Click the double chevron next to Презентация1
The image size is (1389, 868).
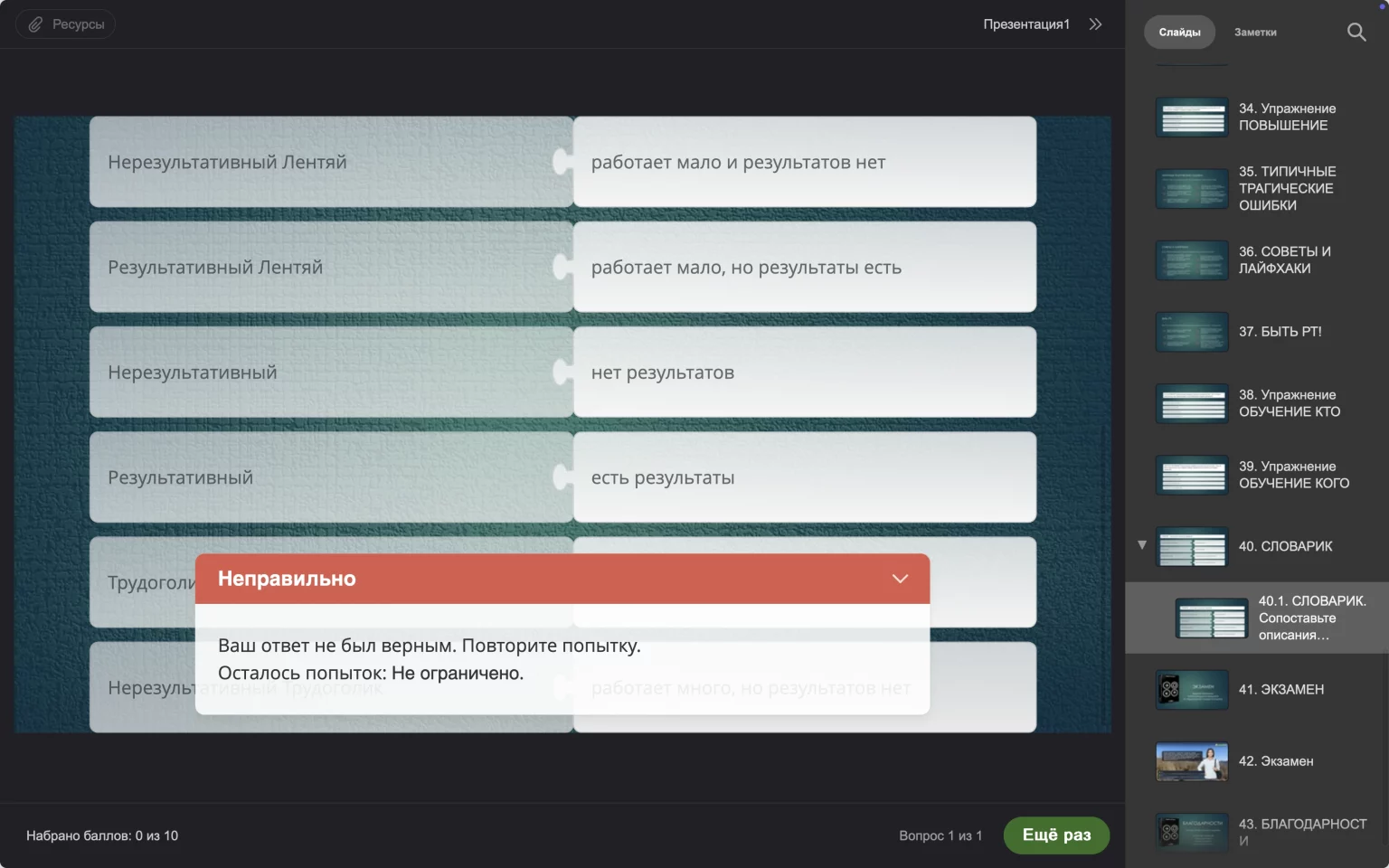pyautogui.click(x=1095, y=24)
